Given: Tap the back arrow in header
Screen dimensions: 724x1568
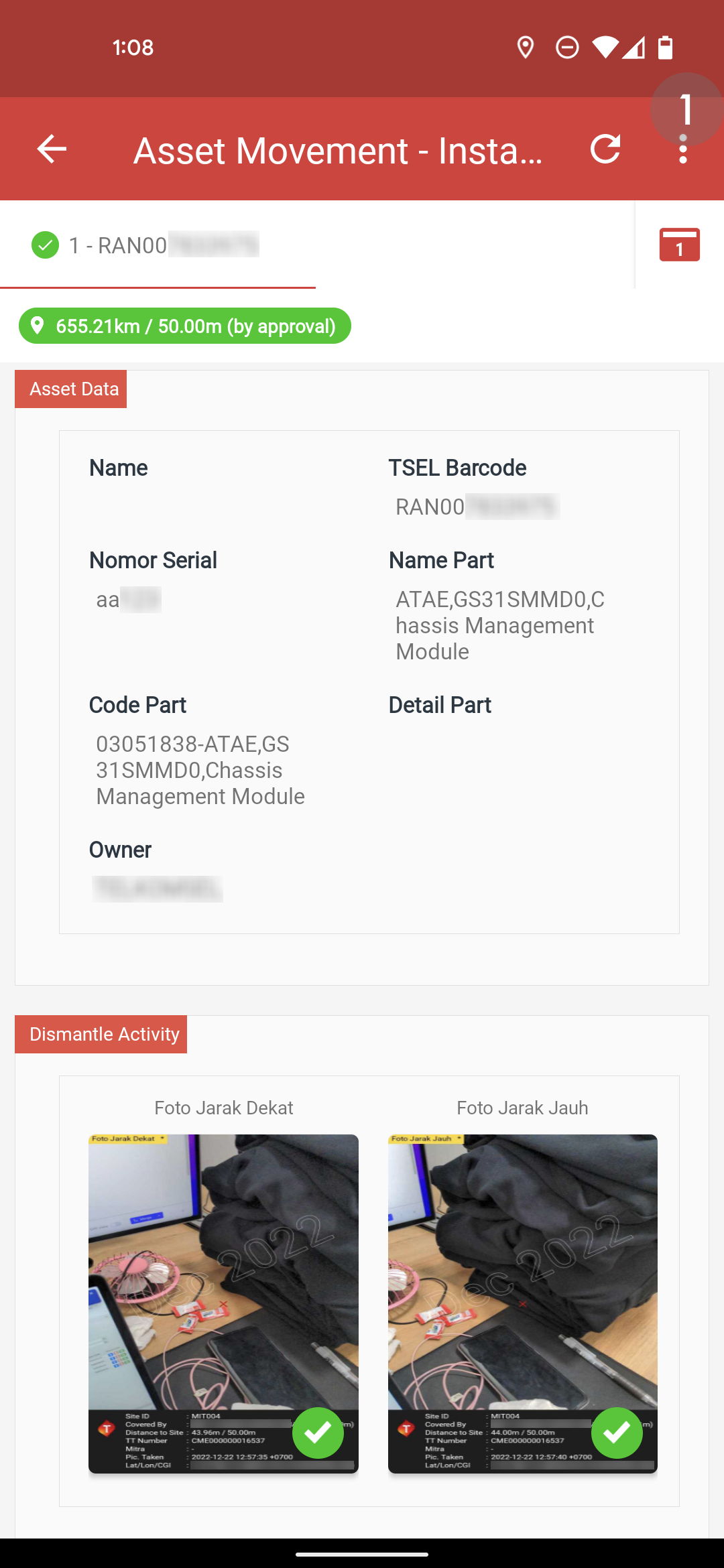Looking at the screenshot, I should coord(52,149).
